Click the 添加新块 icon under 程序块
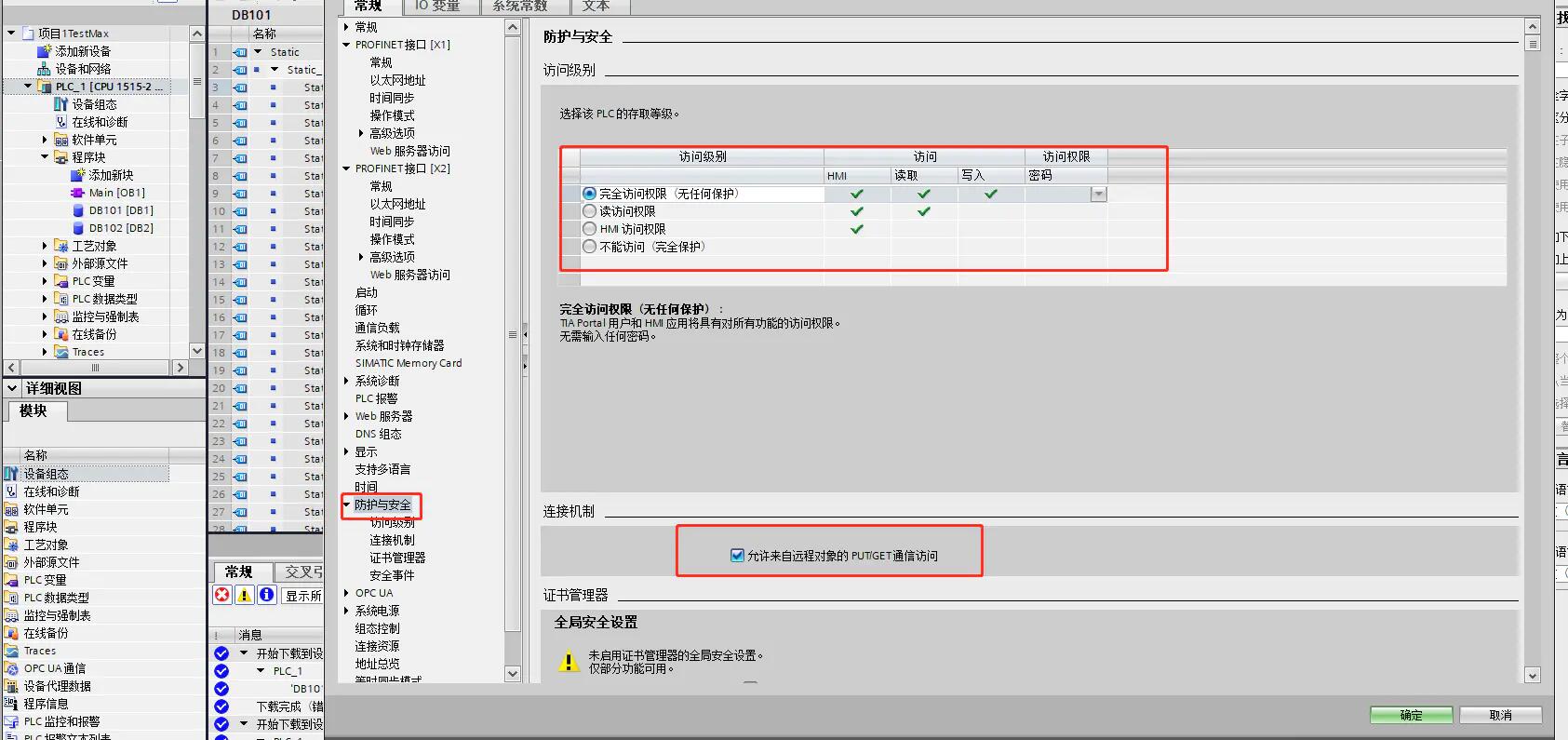This screenshot has width=1568, height=740. 78,175
